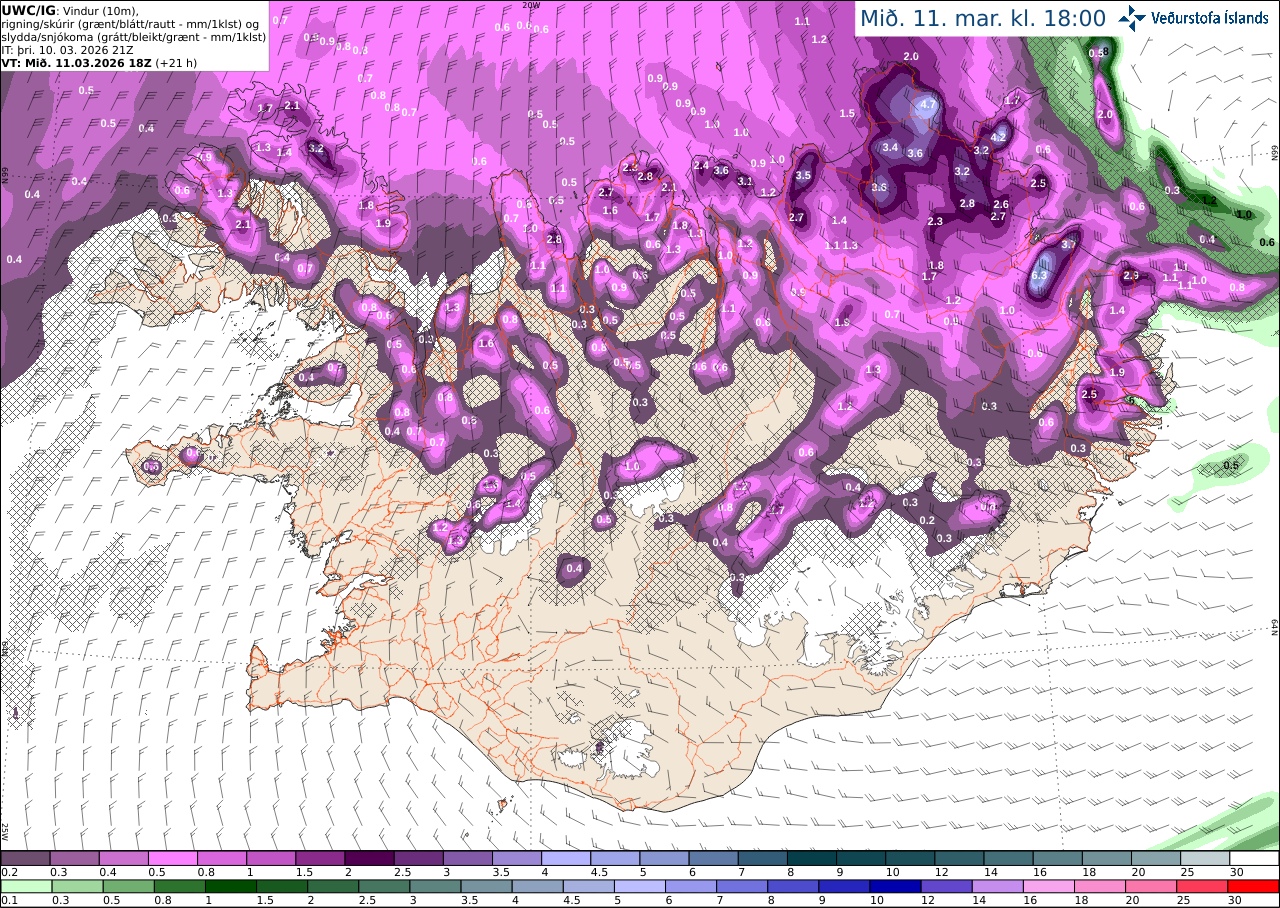
Task: Click the 4.2 value on the map
Action: [998, 137]
